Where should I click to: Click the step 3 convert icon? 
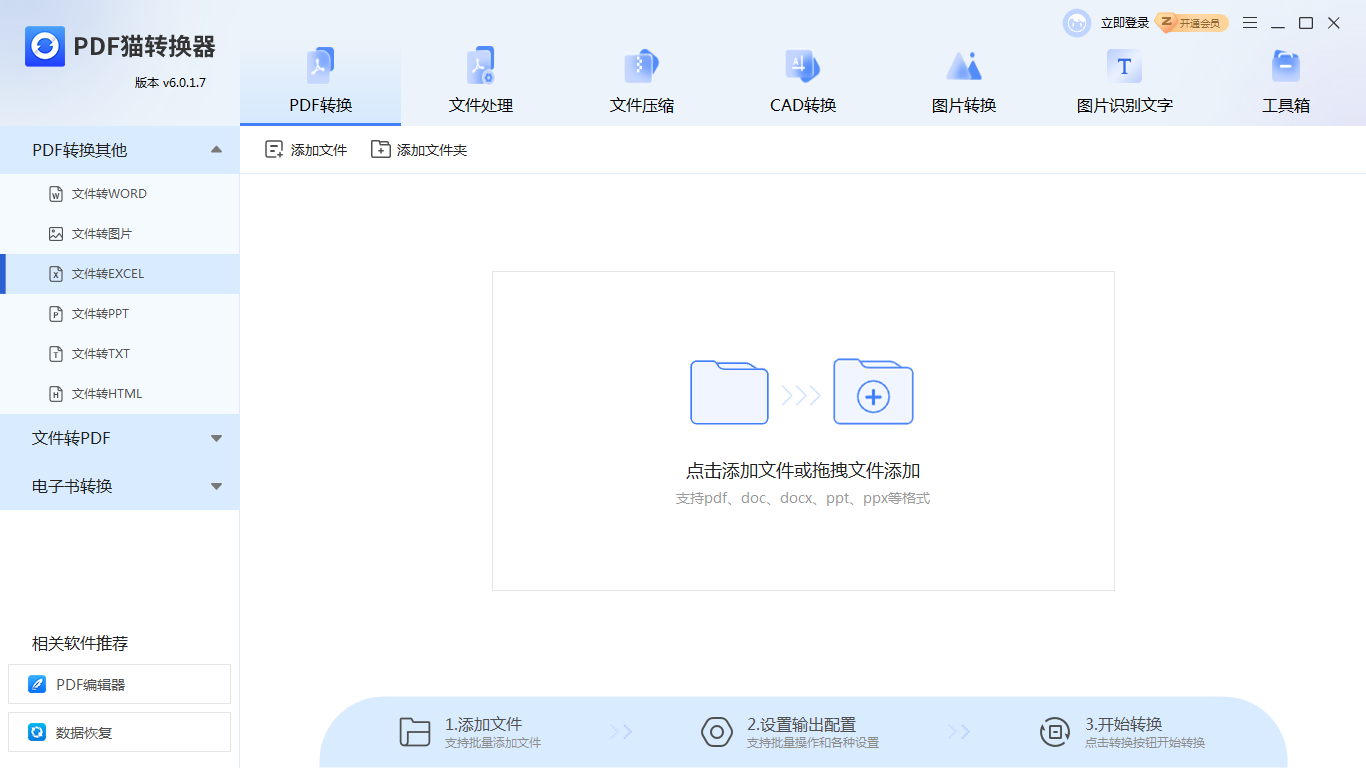(x=1055, y=732)
